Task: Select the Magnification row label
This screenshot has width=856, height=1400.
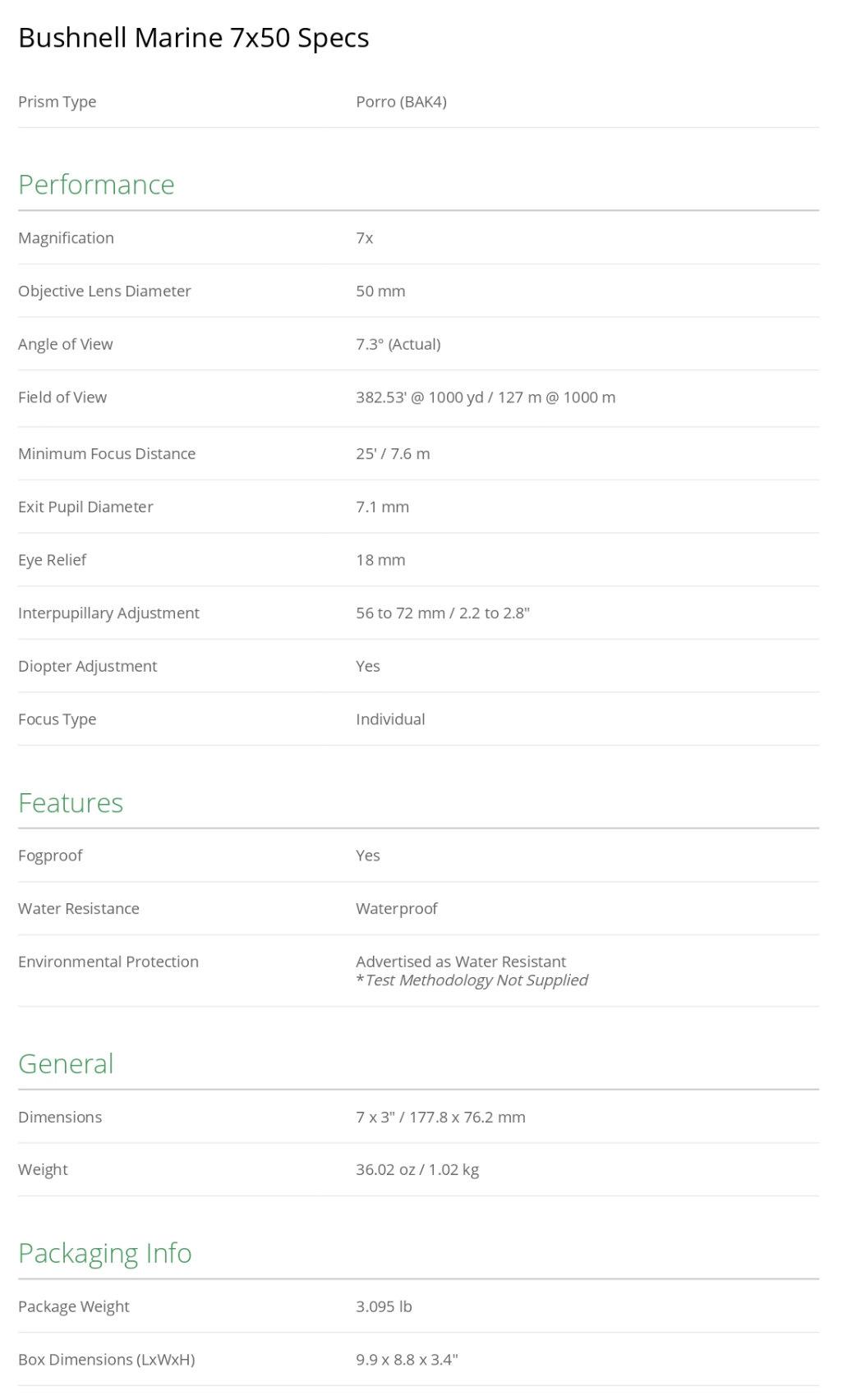Action: click(x=66, y=238)
